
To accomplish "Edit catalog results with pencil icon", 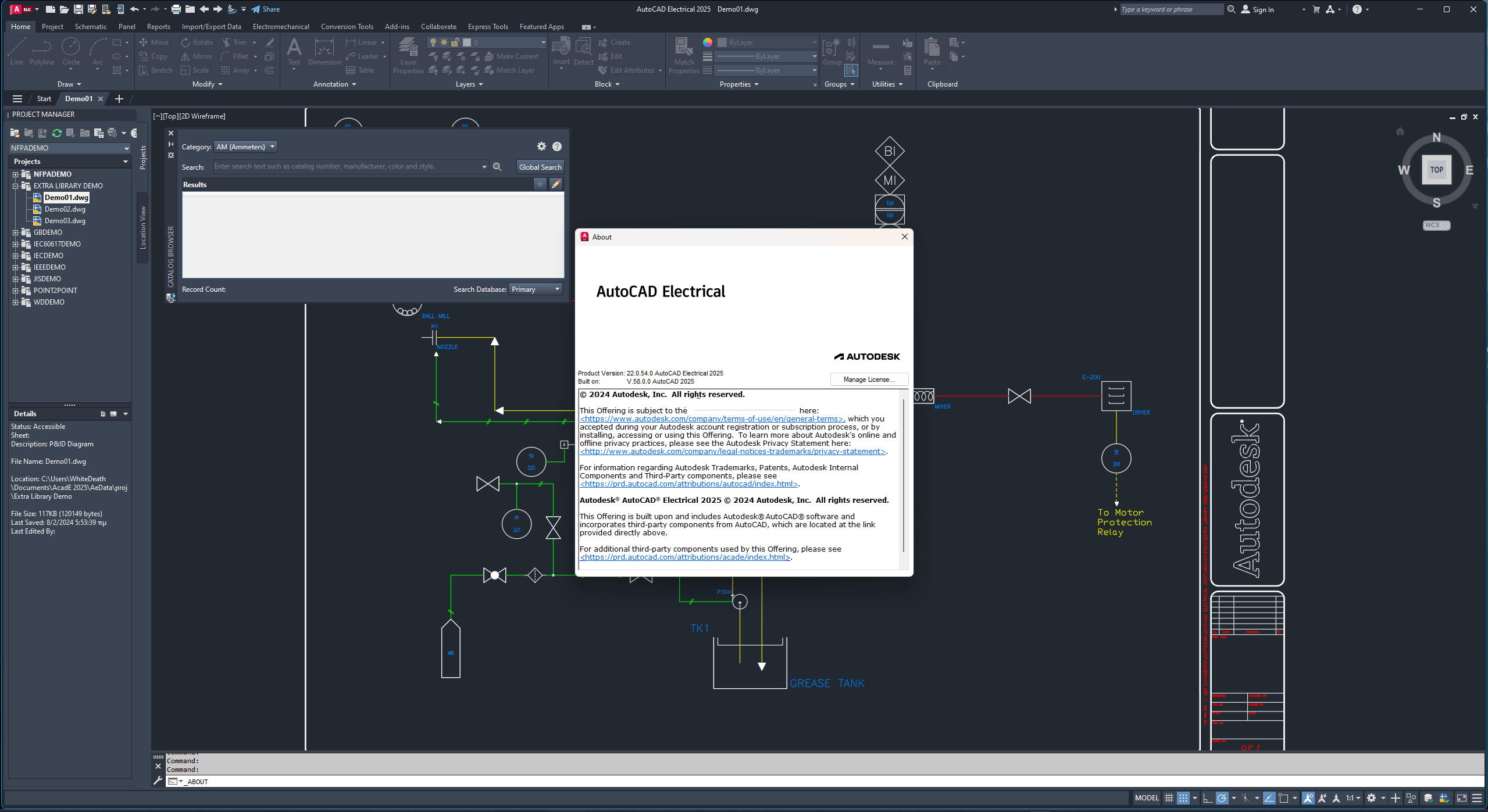I will (556, 184).
